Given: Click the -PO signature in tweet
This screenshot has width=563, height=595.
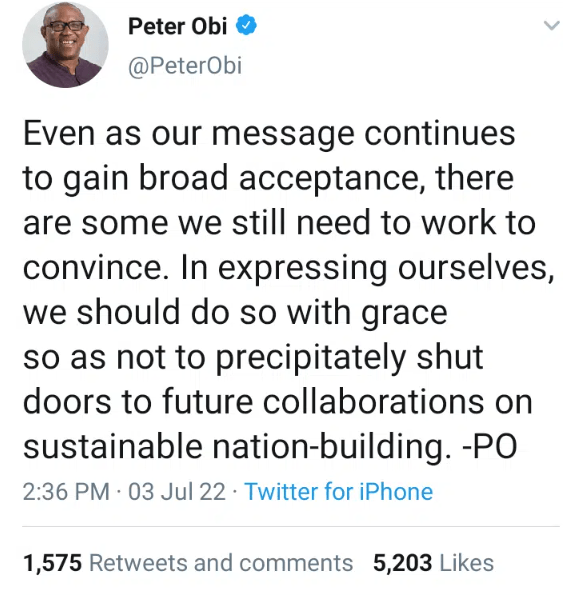Looking at the screenshot, I should pyautogui.click(x=489, y=446).
